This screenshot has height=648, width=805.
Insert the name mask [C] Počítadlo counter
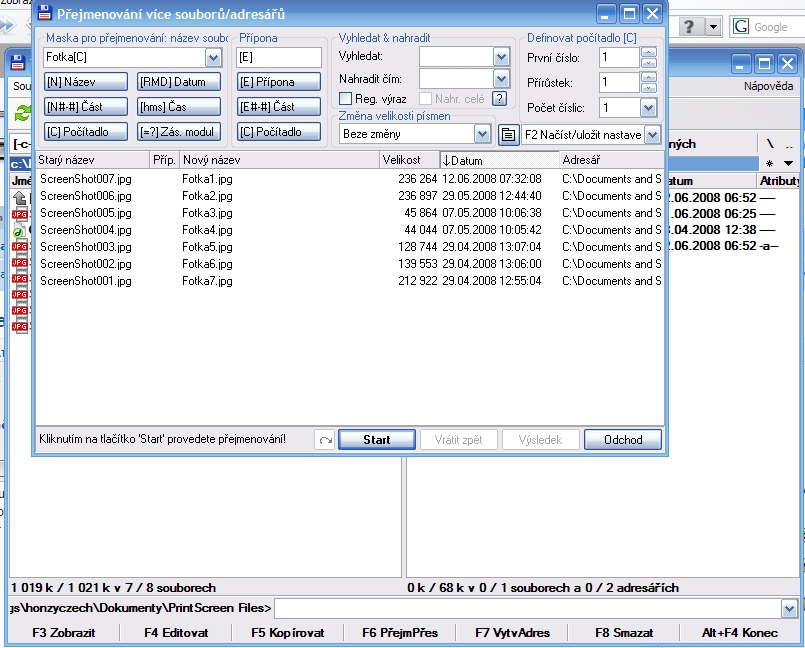(x=86, y=132)
